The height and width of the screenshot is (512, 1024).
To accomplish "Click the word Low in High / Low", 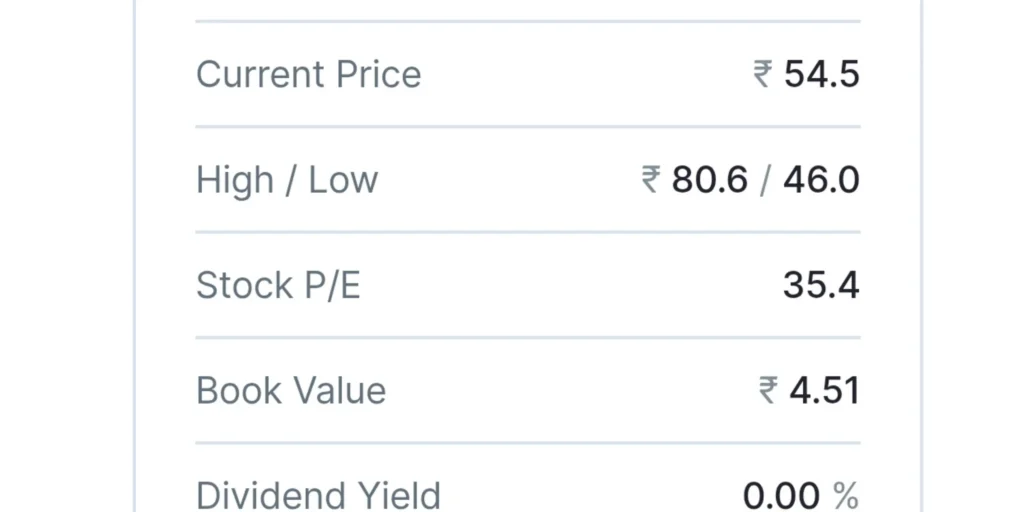I will pyautogui.click(x=343, y=180).
